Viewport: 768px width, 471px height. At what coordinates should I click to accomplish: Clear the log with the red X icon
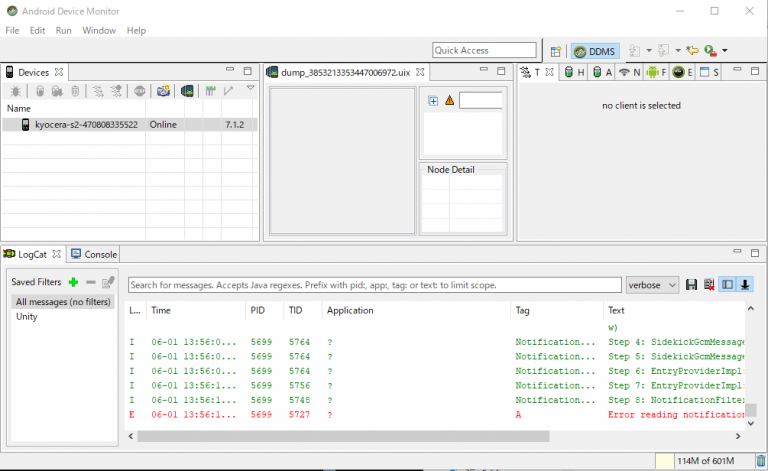coord(708,285)
